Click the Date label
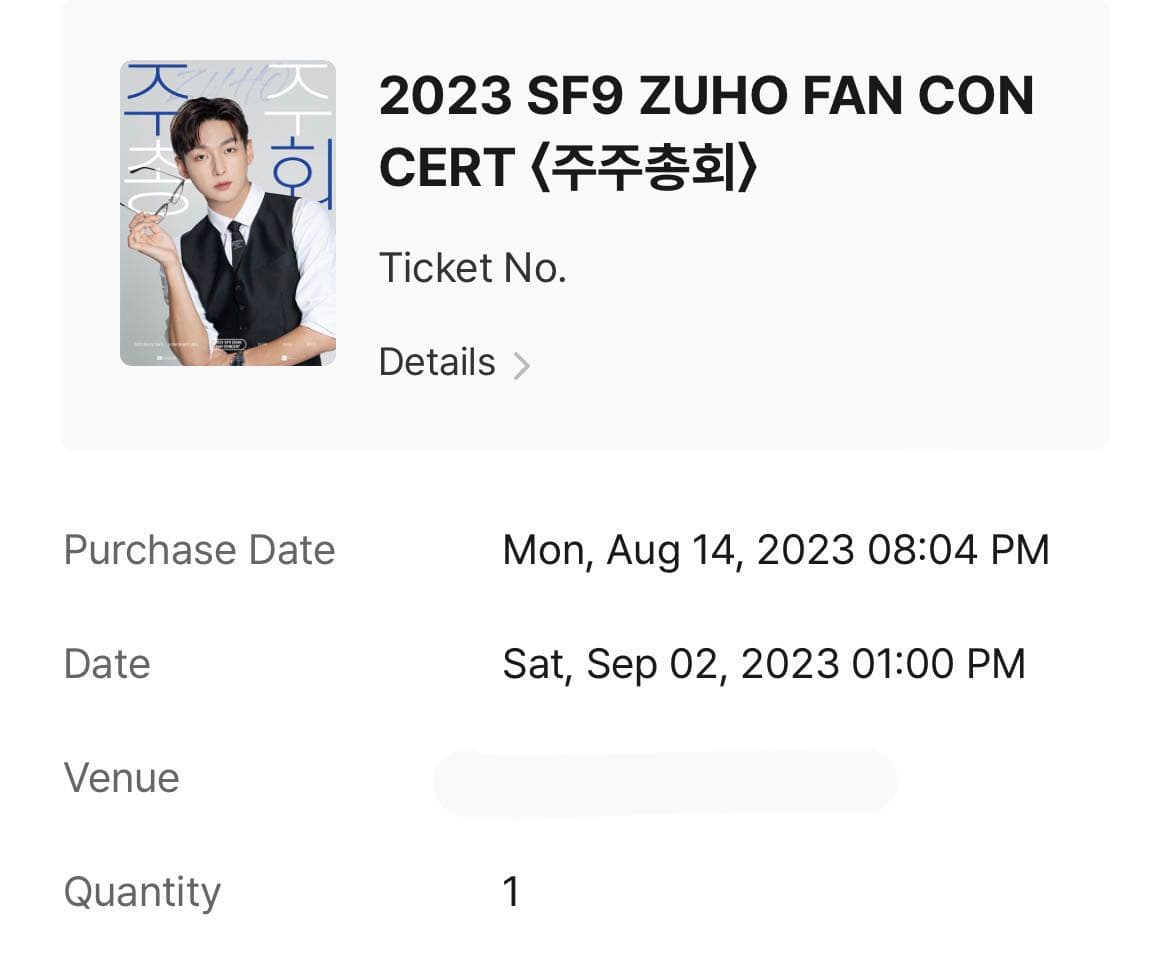 tap(106, 663)
